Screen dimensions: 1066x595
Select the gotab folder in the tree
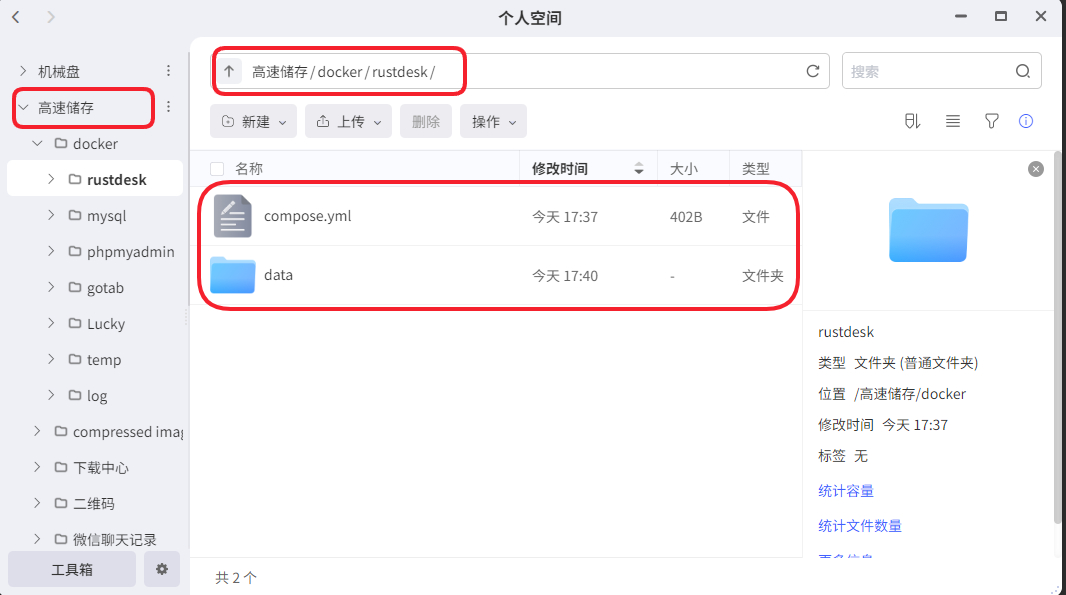105,288
